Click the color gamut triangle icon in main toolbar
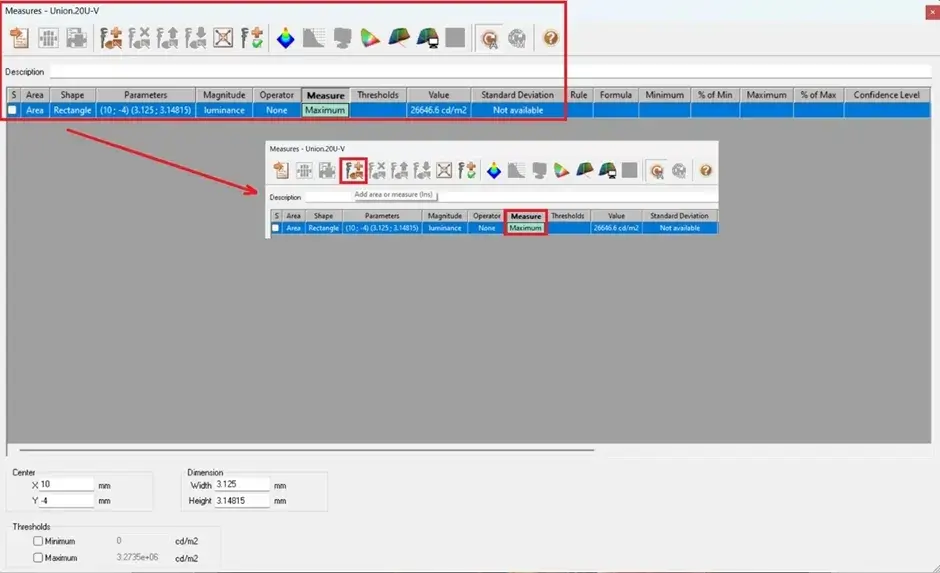 pyautogui.click(x=370, y=38)
